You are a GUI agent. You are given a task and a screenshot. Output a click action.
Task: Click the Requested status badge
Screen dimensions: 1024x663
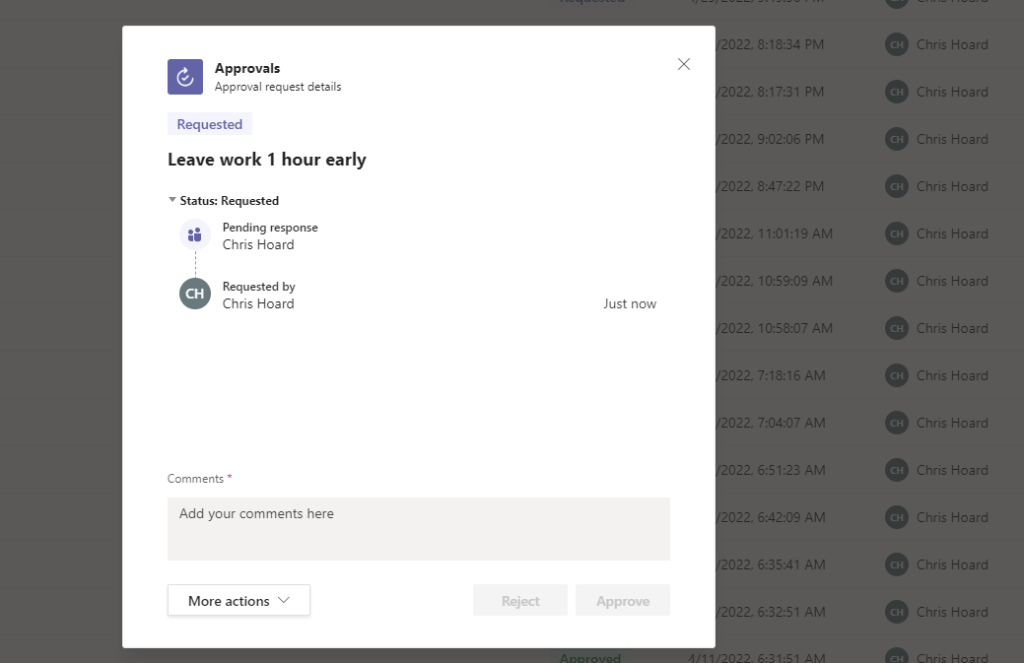point(210,124)
